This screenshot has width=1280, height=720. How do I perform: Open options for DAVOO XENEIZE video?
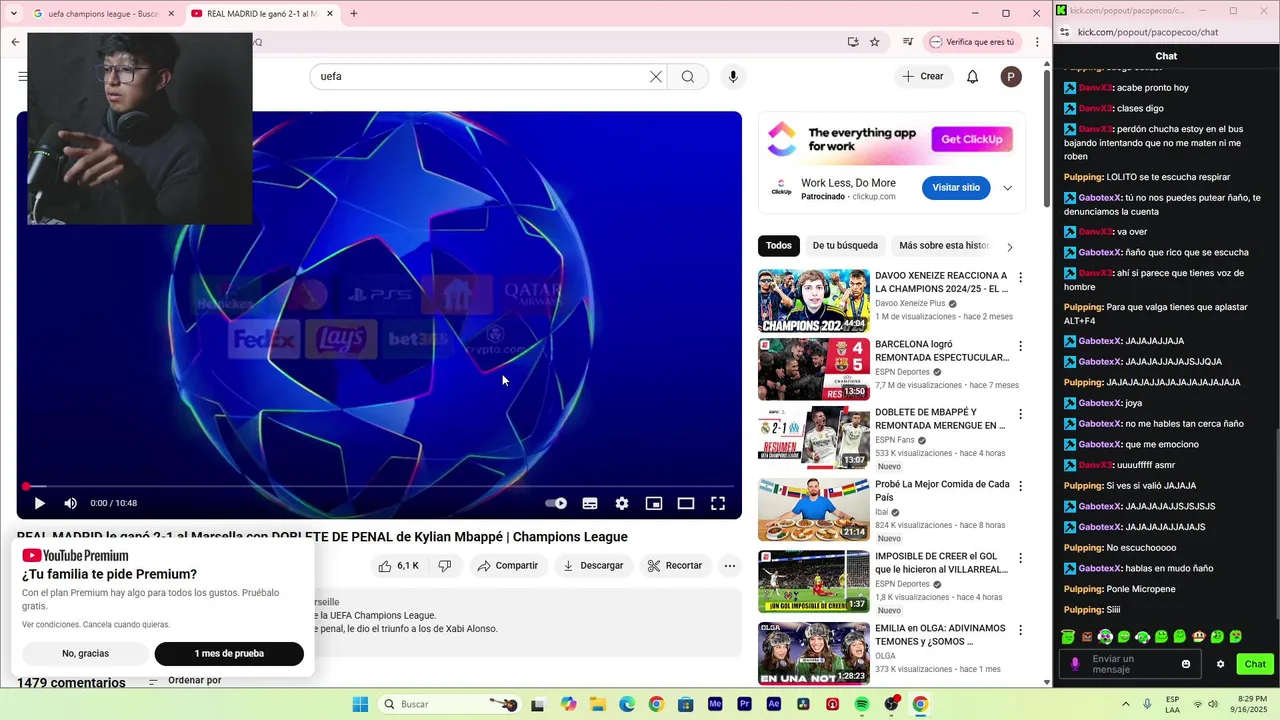click(1020, 278)
